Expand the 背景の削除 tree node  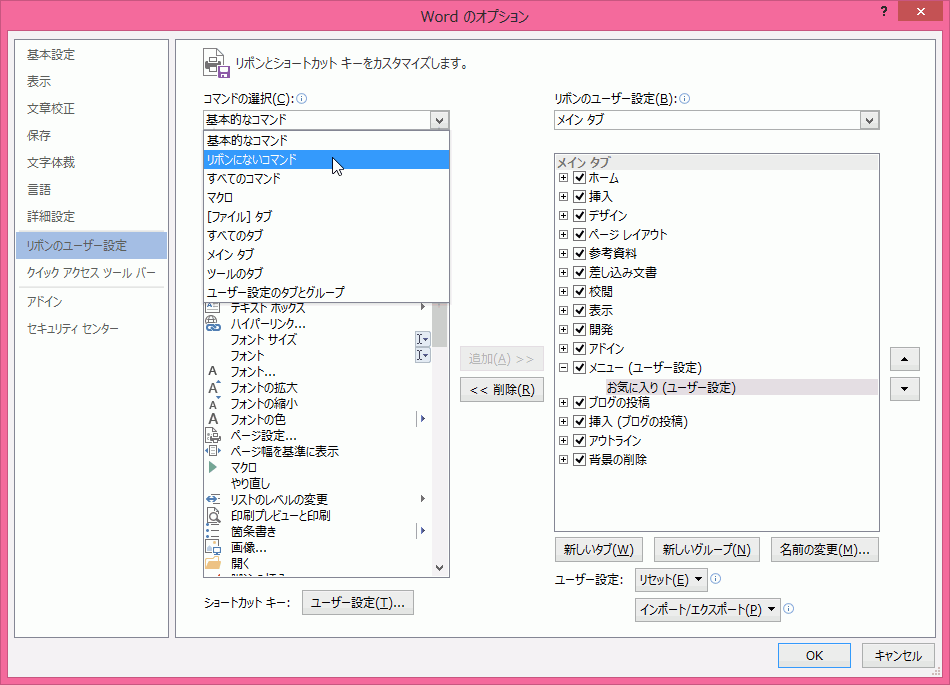tap(563, 459)
